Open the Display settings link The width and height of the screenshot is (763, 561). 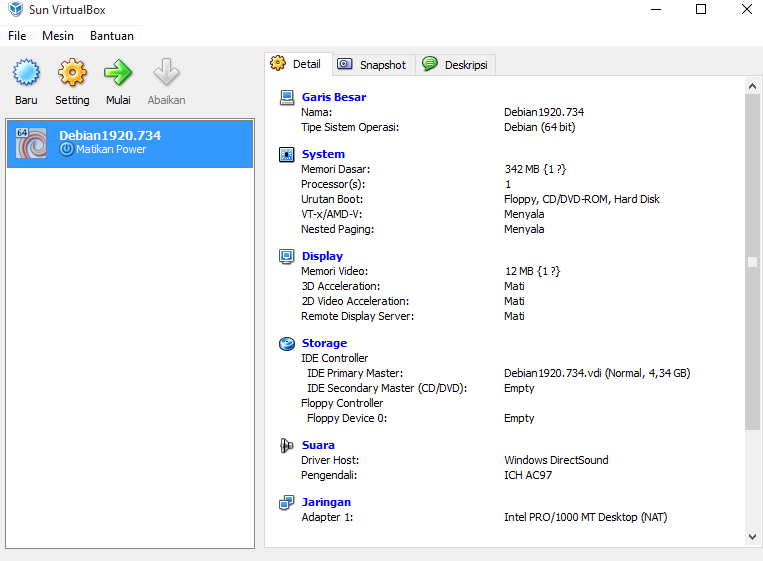point(322,256)
